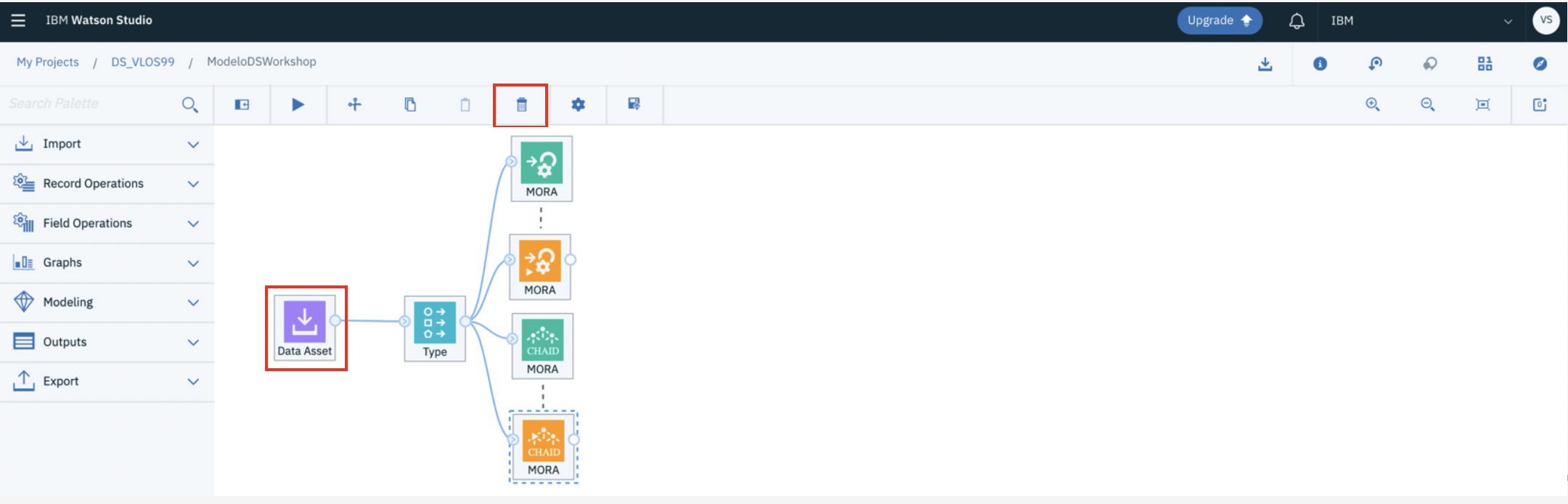Click the move/pan tool icon

coord(354,105)
